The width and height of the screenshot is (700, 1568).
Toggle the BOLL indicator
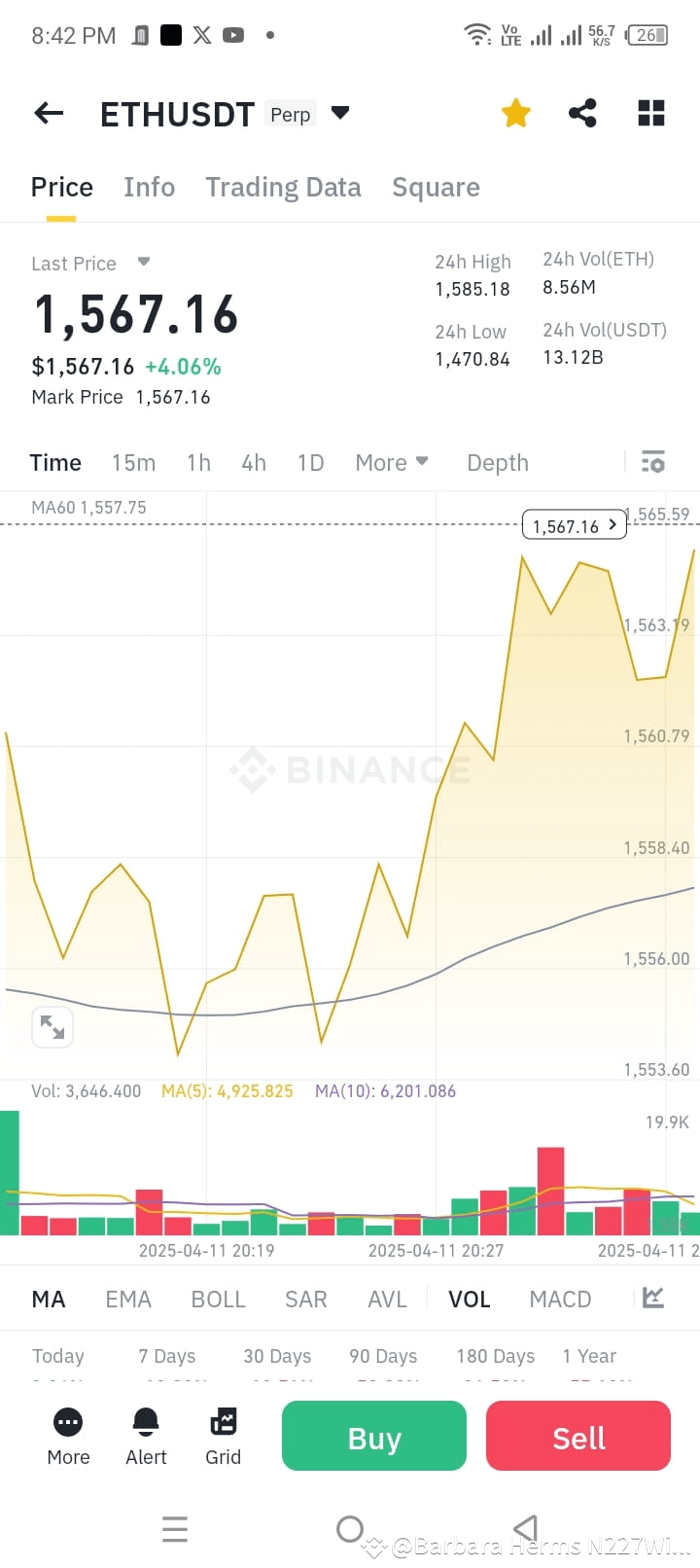218,1300
